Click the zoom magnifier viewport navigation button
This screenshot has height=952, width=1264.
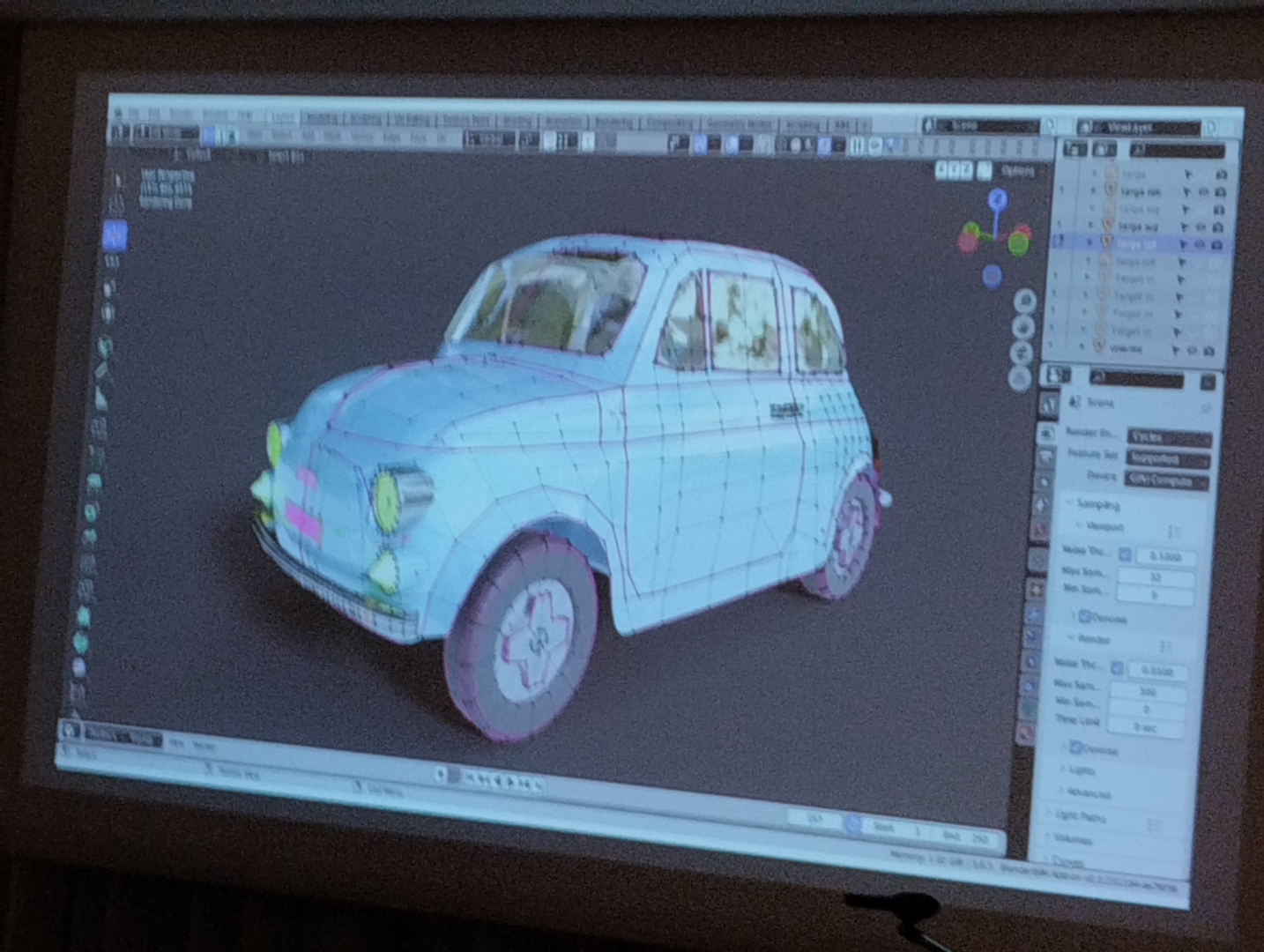1024,301
